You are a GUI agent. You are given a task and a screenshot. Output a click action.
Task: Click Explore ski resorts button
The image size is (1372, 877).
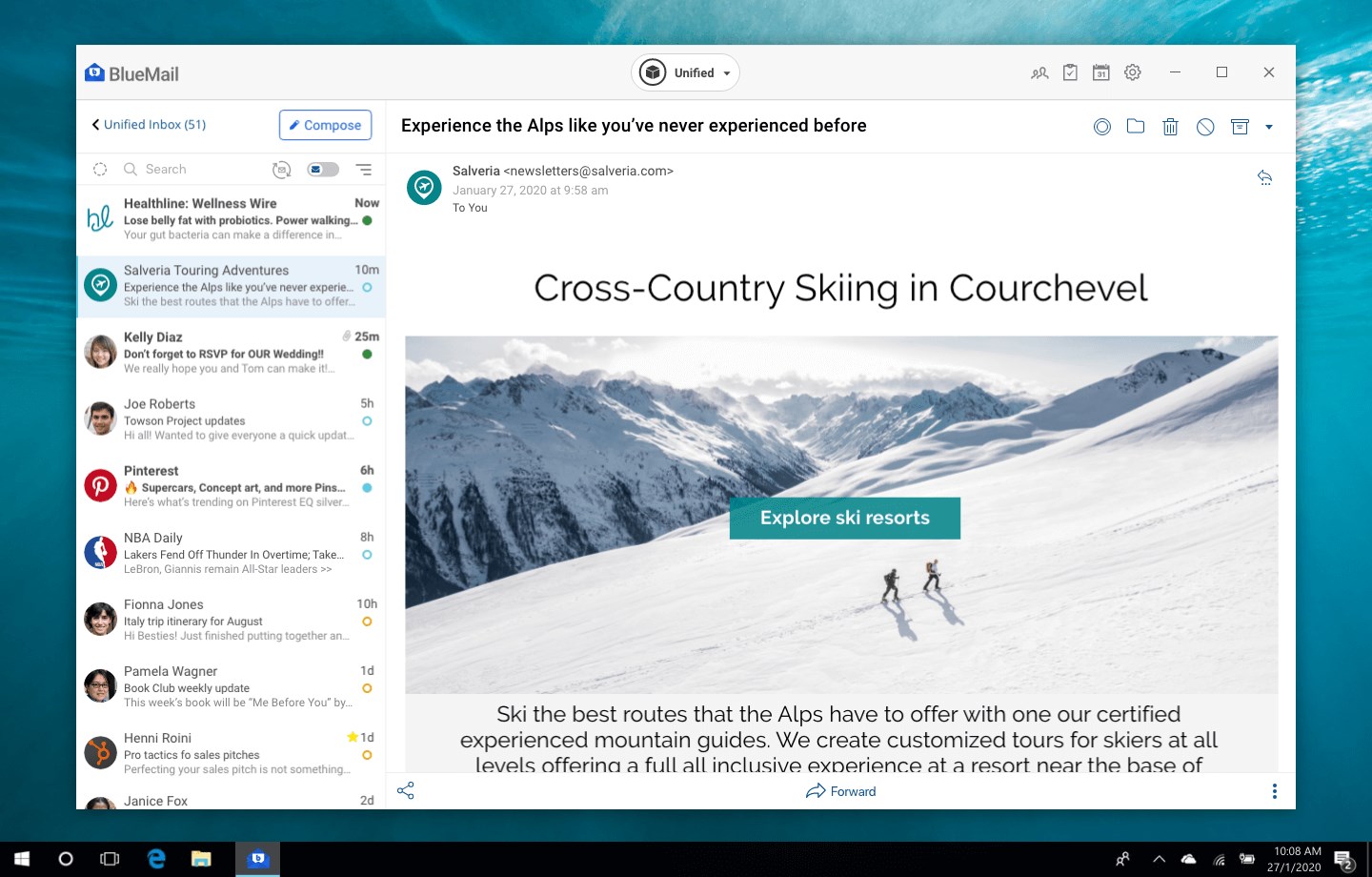pos(845,518)
